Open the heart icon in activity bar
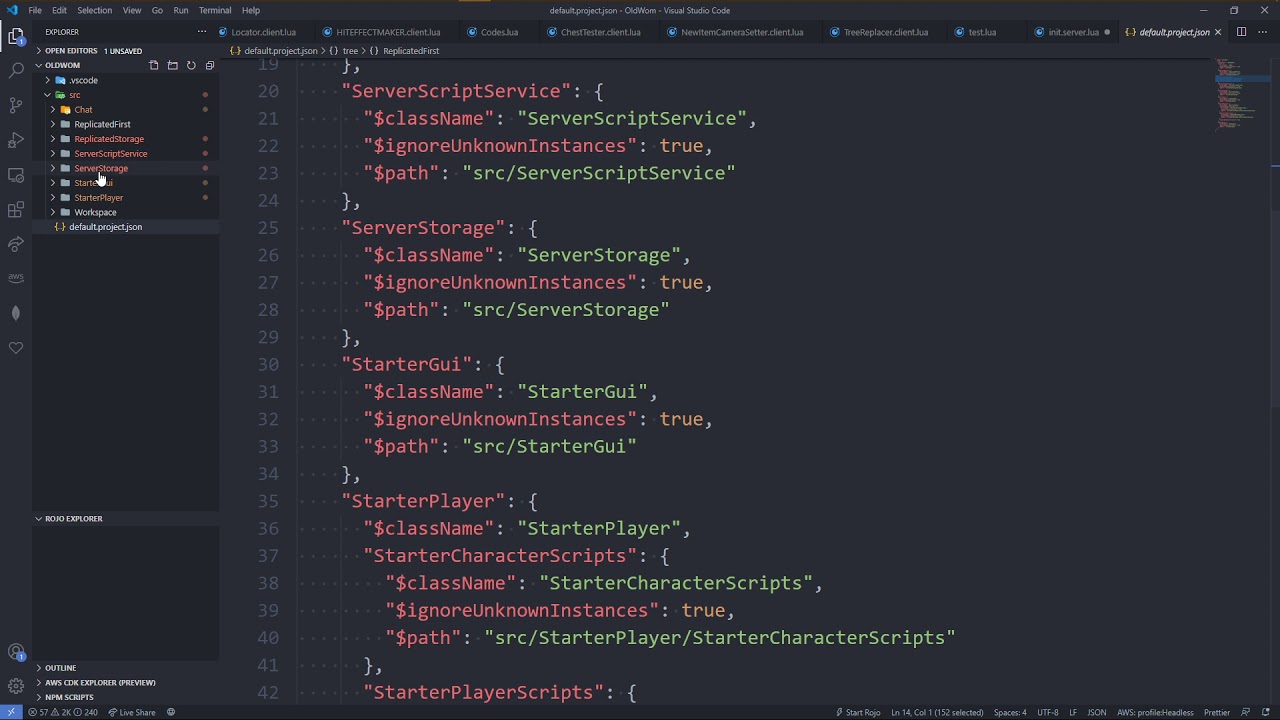Viewport: 1280px width, 720px height. [16, 348]
